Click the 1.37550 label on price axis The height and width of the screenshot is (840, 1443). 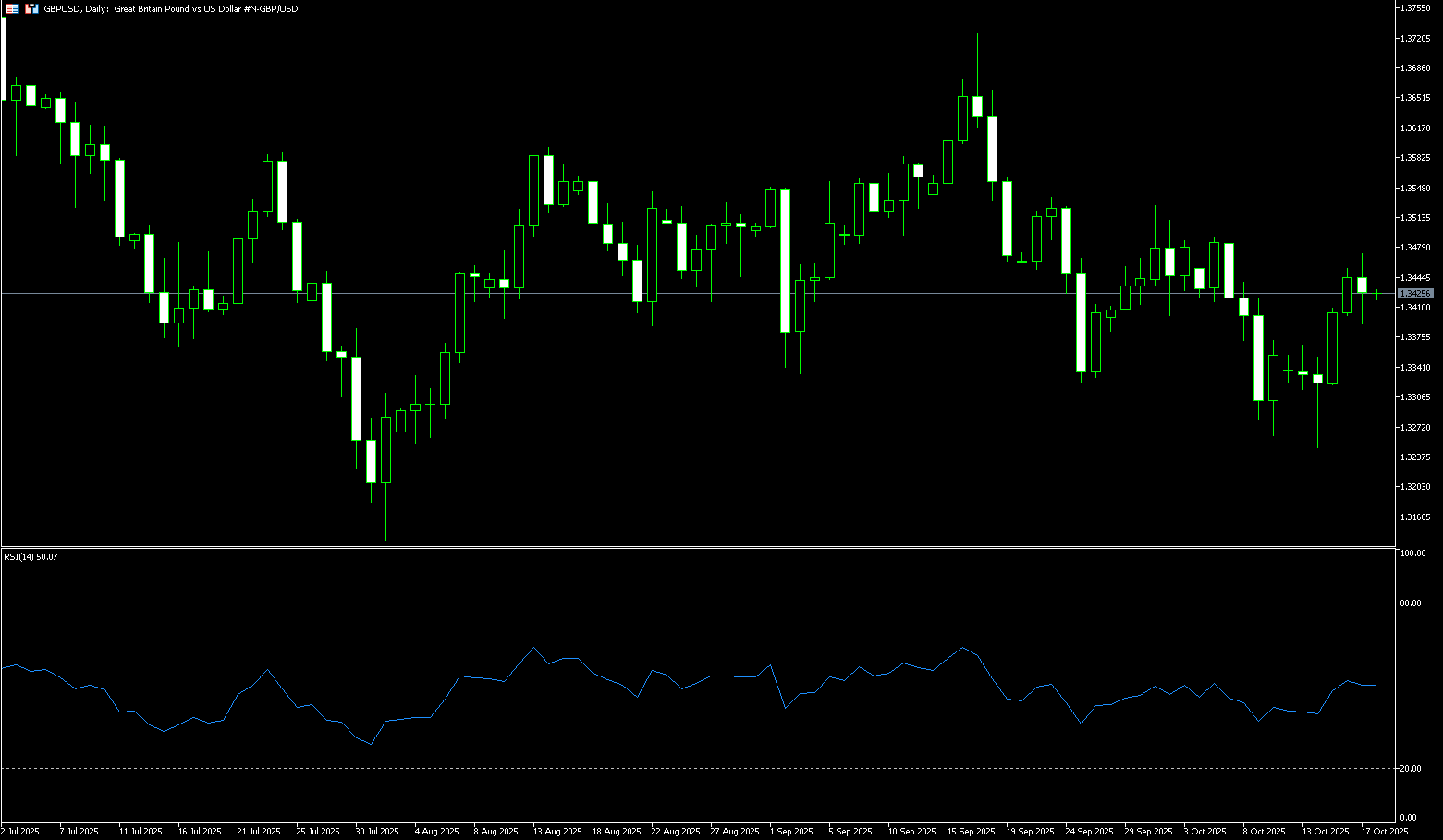(1416, 7)
